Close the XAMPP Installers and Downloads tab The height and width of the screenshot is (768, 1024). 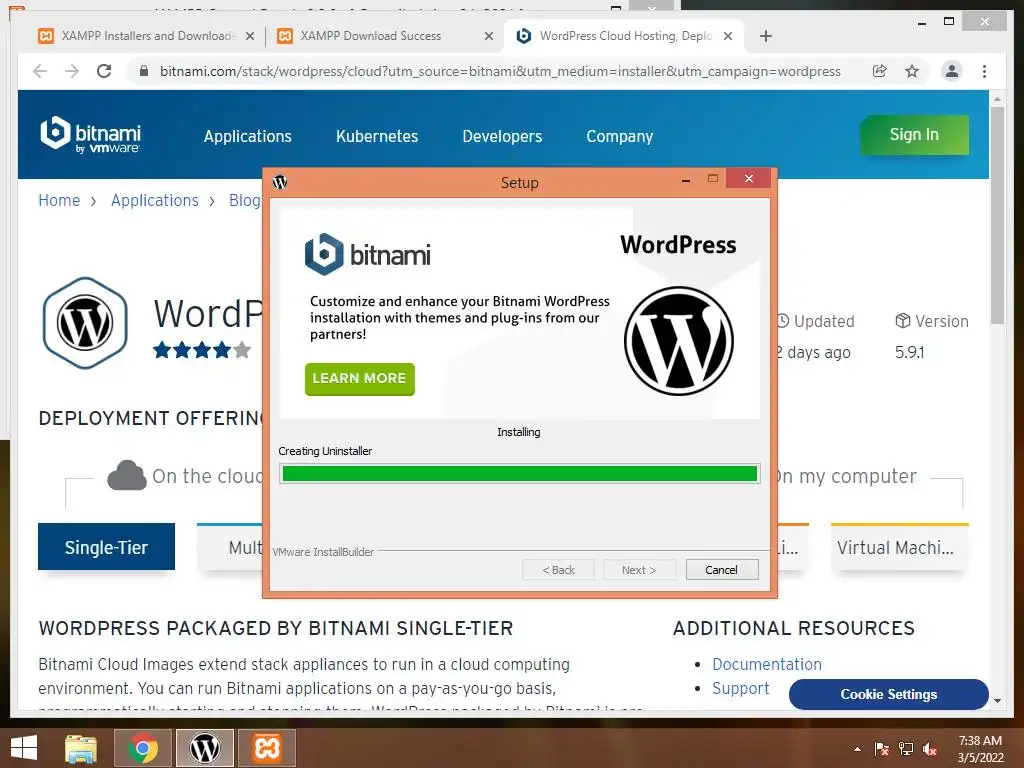(249, 36)
